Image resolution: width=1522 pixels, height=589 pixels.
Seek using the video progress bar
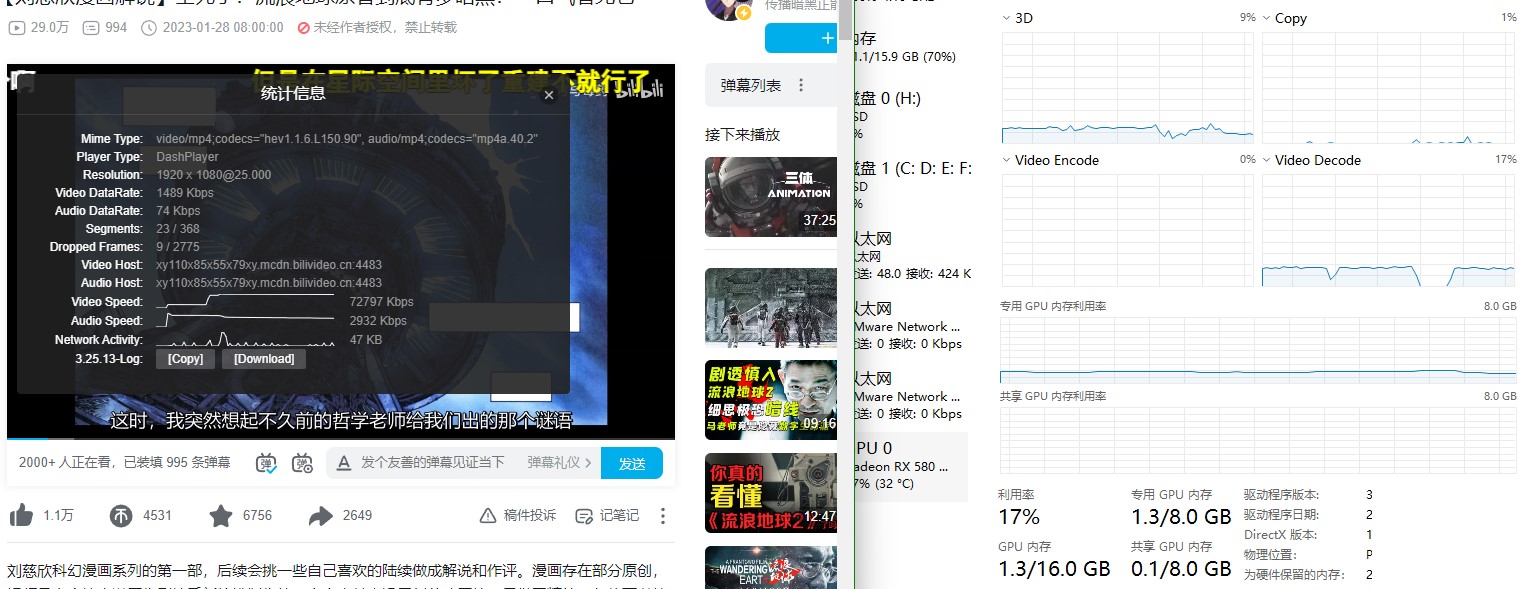coord(341,438)
